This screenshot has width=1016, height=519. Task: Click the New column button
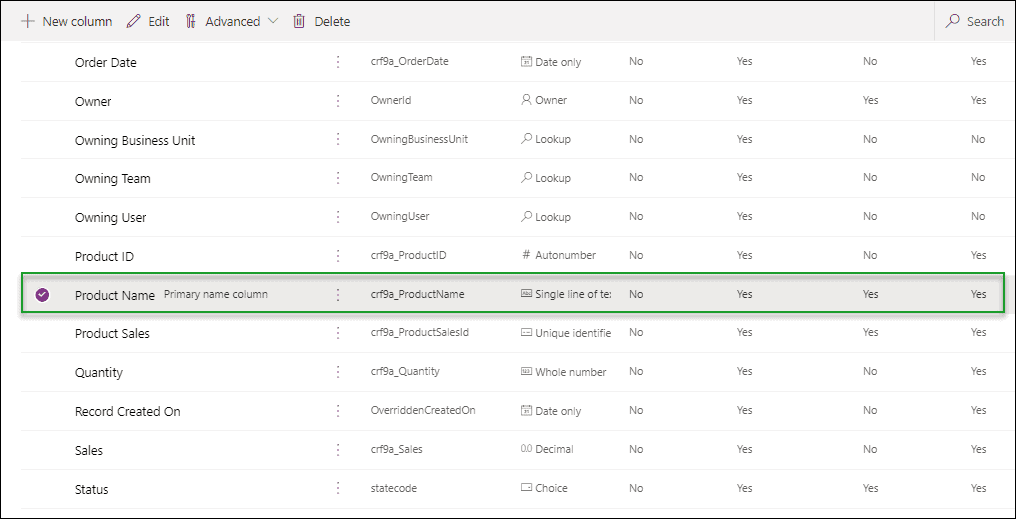pyautogui.click(x=66, y=21)
